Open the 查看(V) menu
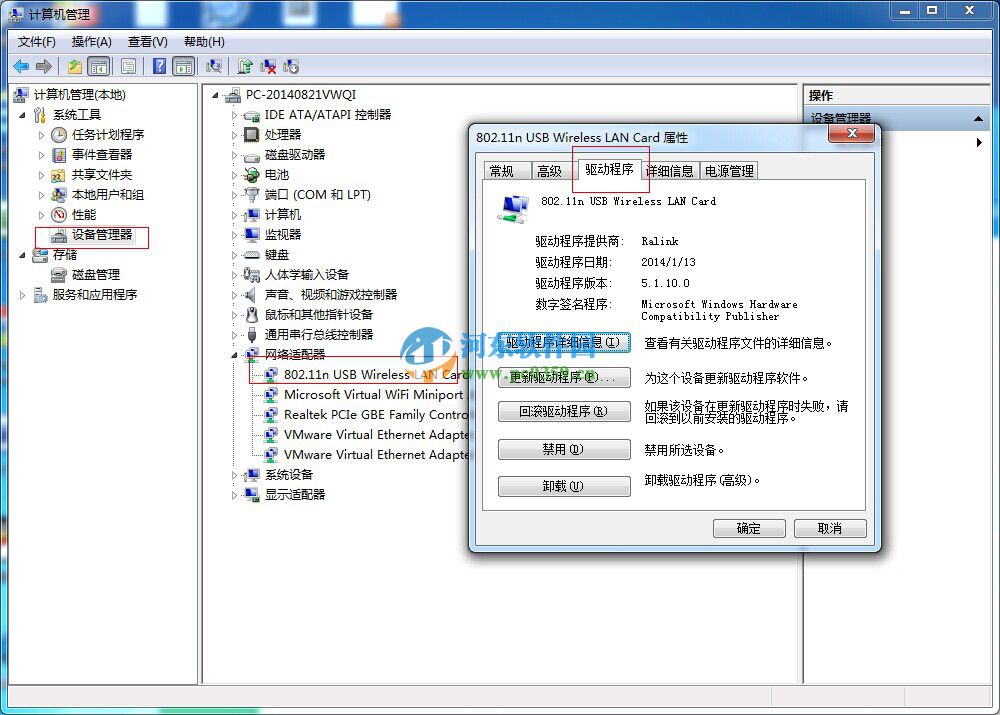This screenshot has height=715, width=1000. pyautogui.click(x=147, y=42)
